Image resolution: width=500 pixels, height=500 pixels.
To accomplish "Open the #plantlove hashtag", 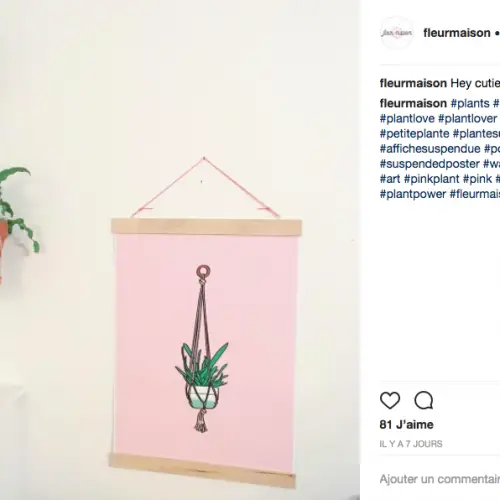I will [407, 119].
